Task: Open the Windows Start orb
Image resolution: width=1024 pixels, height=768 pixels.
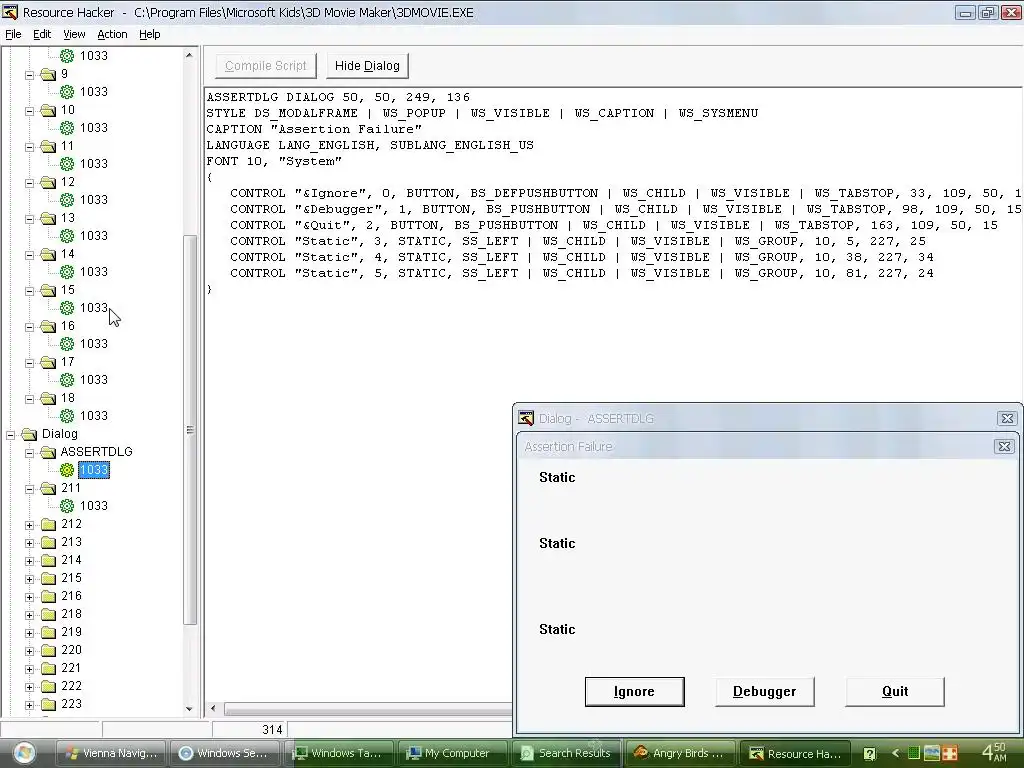Action: click(24, 753)
